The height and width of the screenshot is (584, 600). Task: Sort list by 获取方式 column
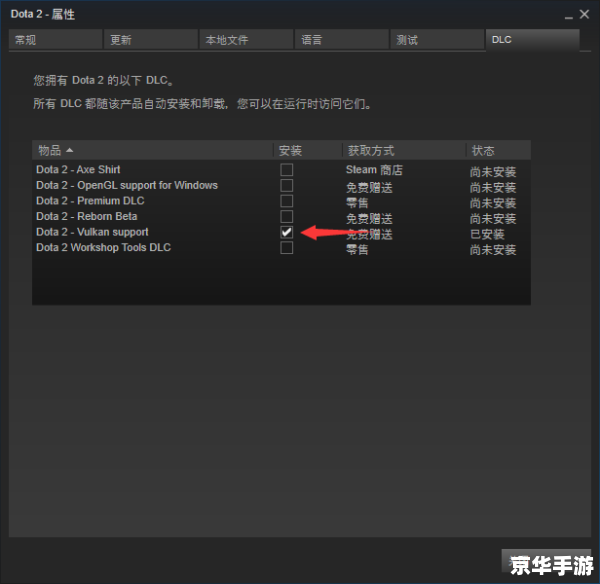pos(404,150)
